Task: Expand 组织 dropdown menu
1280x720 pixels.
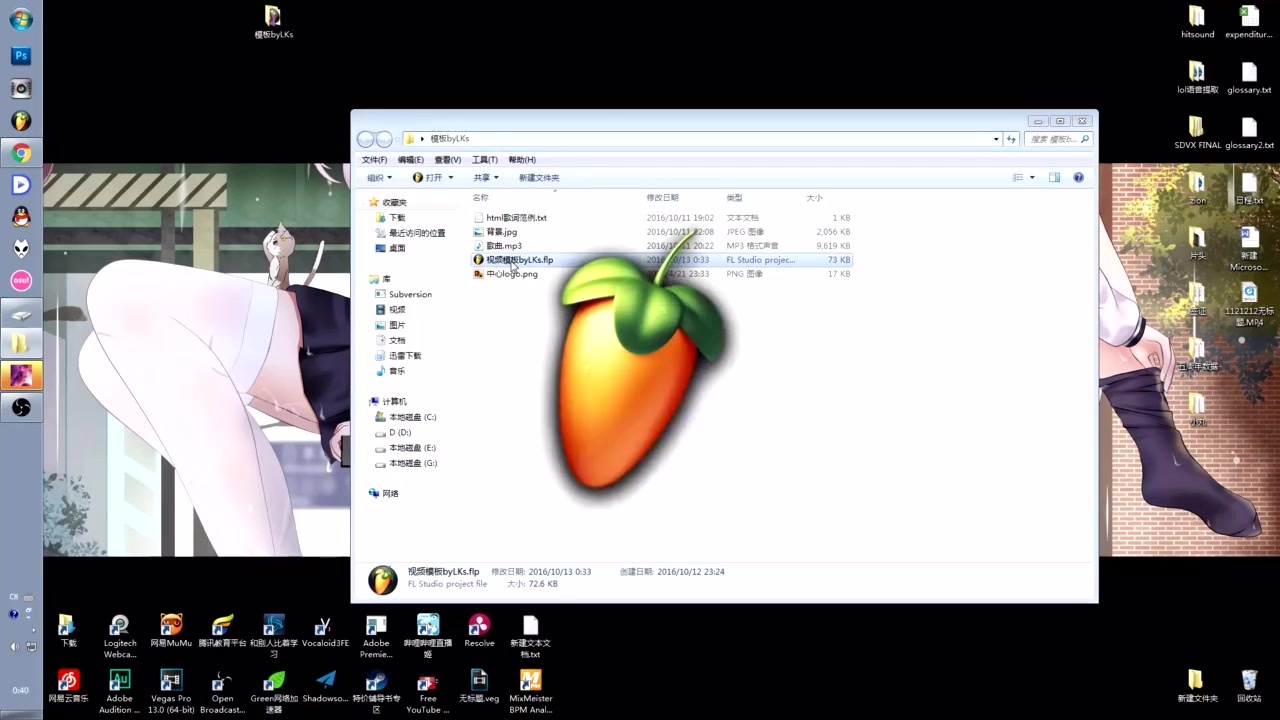Action: [379, 178]
